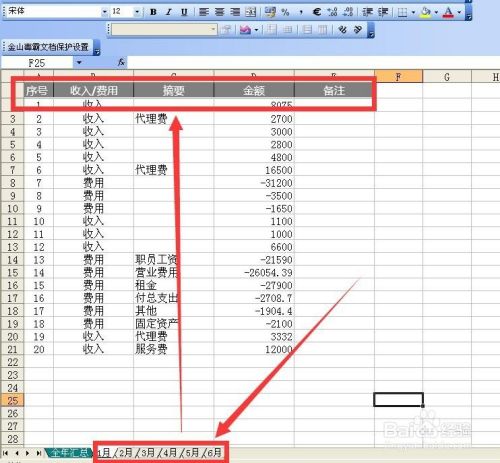The image size is (500, 463).
Task: Switch to 2月 sheet tab
Action: tap(126, 453)
